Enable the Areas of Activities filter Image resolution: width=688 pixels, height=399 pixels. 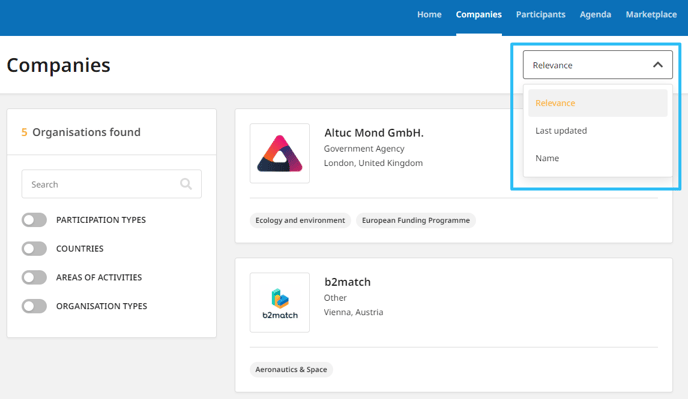click(34, 277)
